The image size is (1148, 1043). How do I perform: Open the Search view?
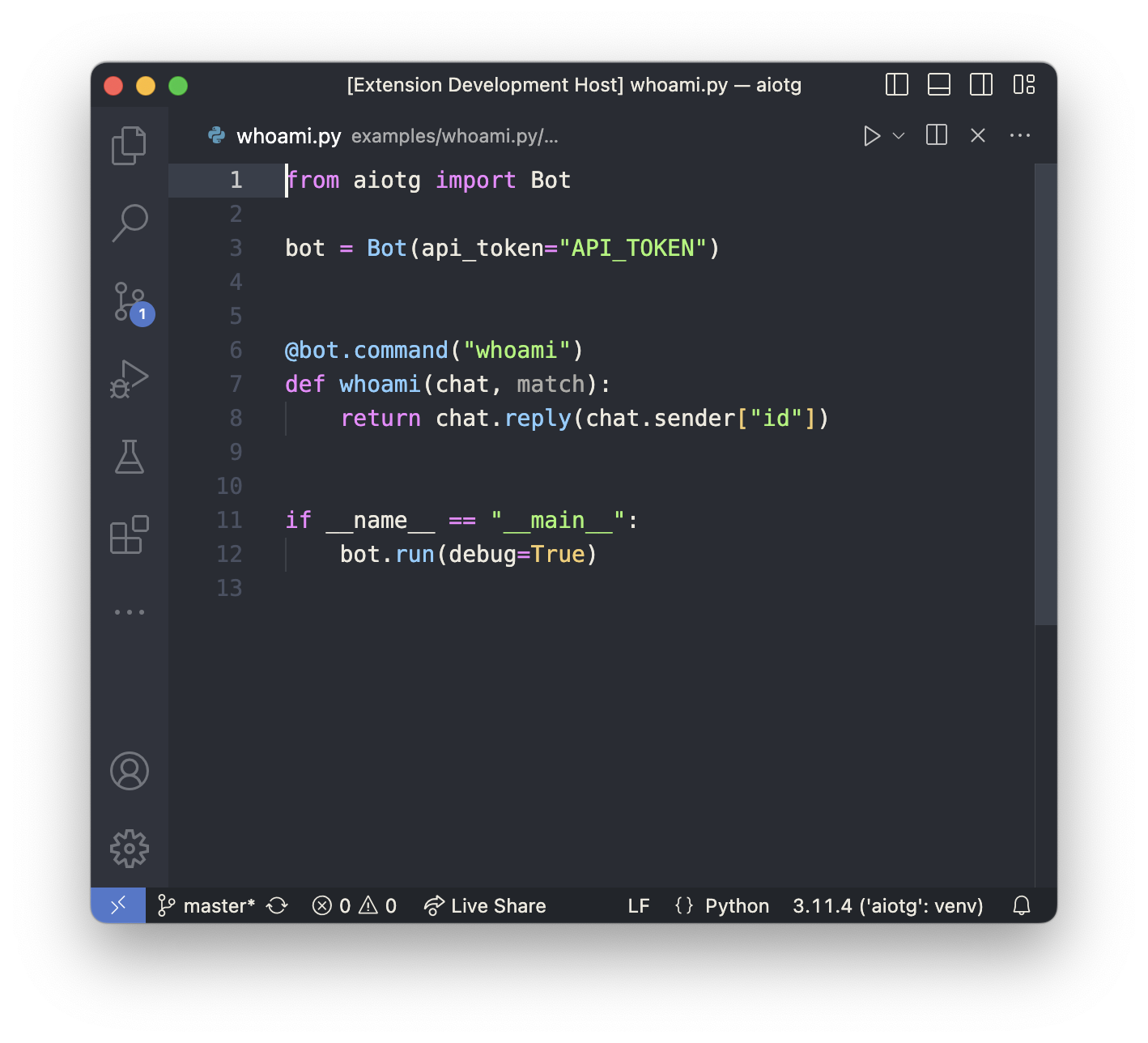(129, 223)
